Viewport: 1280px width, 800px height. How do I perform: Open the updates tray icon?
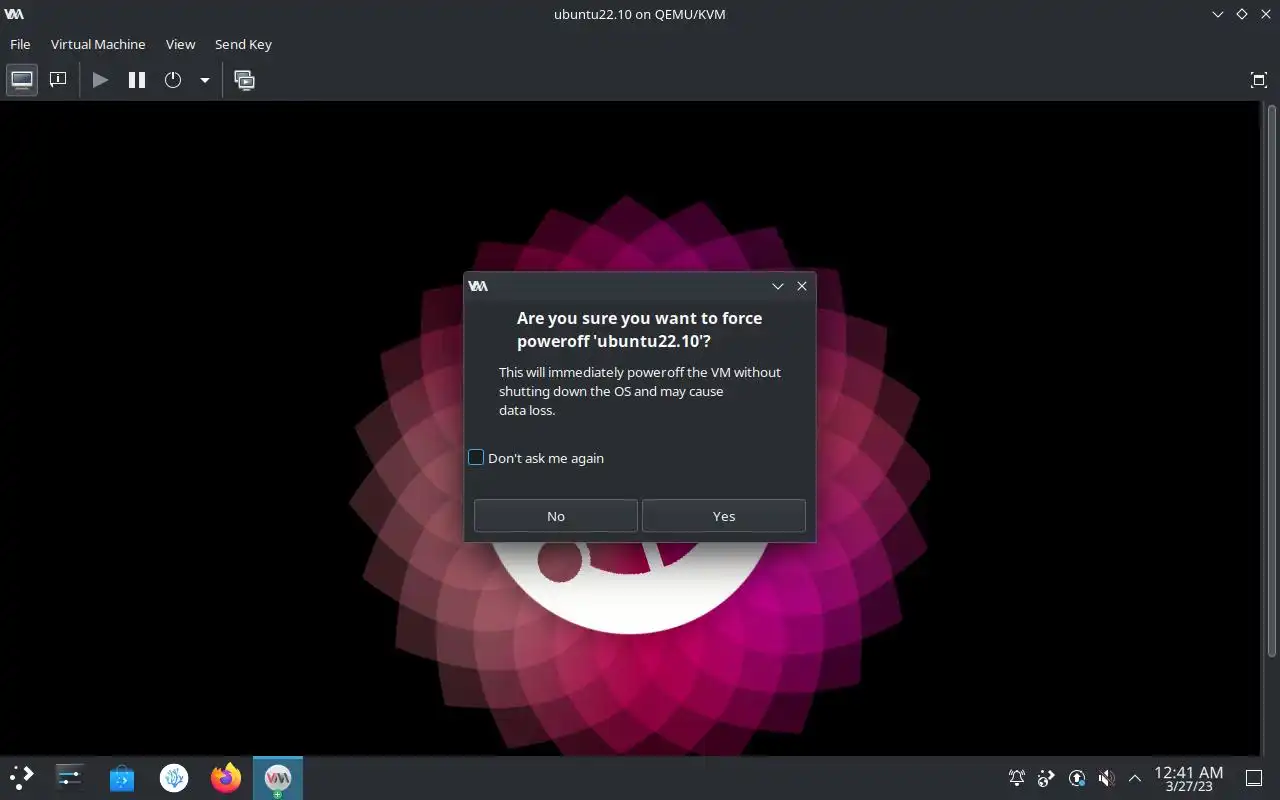click(x=1077, y=777)
